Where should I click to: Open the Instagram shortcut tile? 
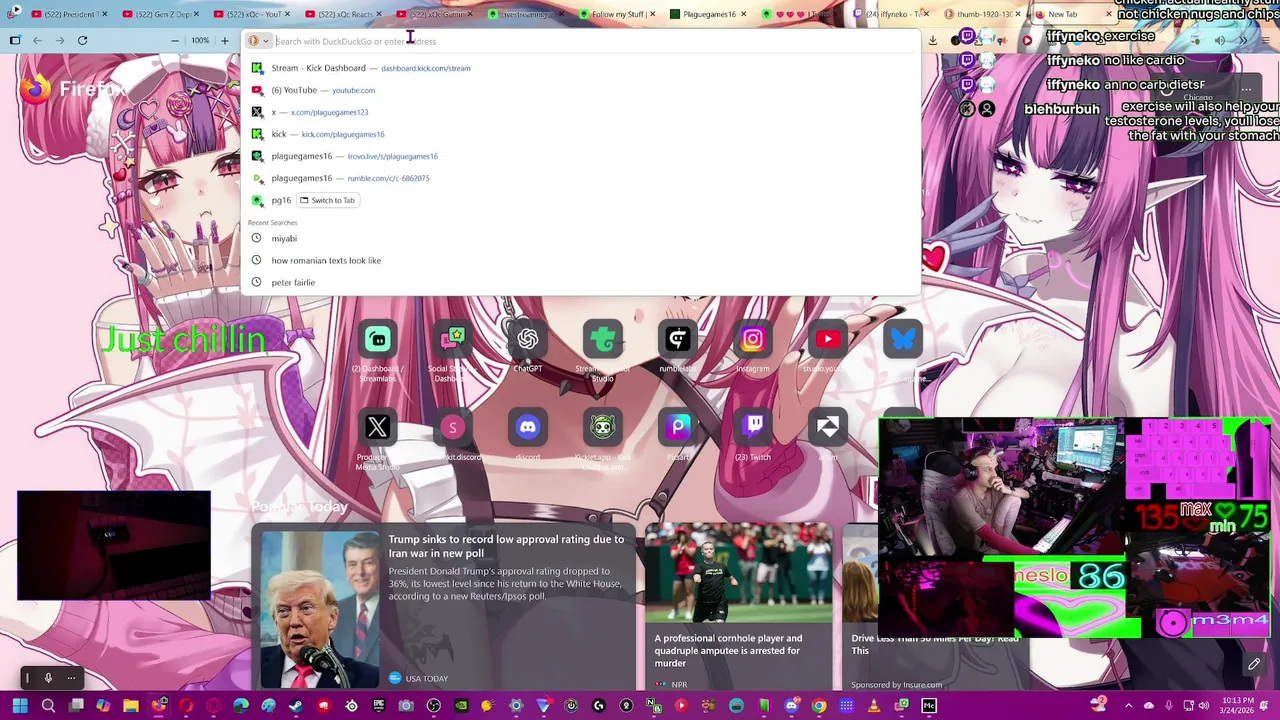pyautogui.click(x=753, y=340)
